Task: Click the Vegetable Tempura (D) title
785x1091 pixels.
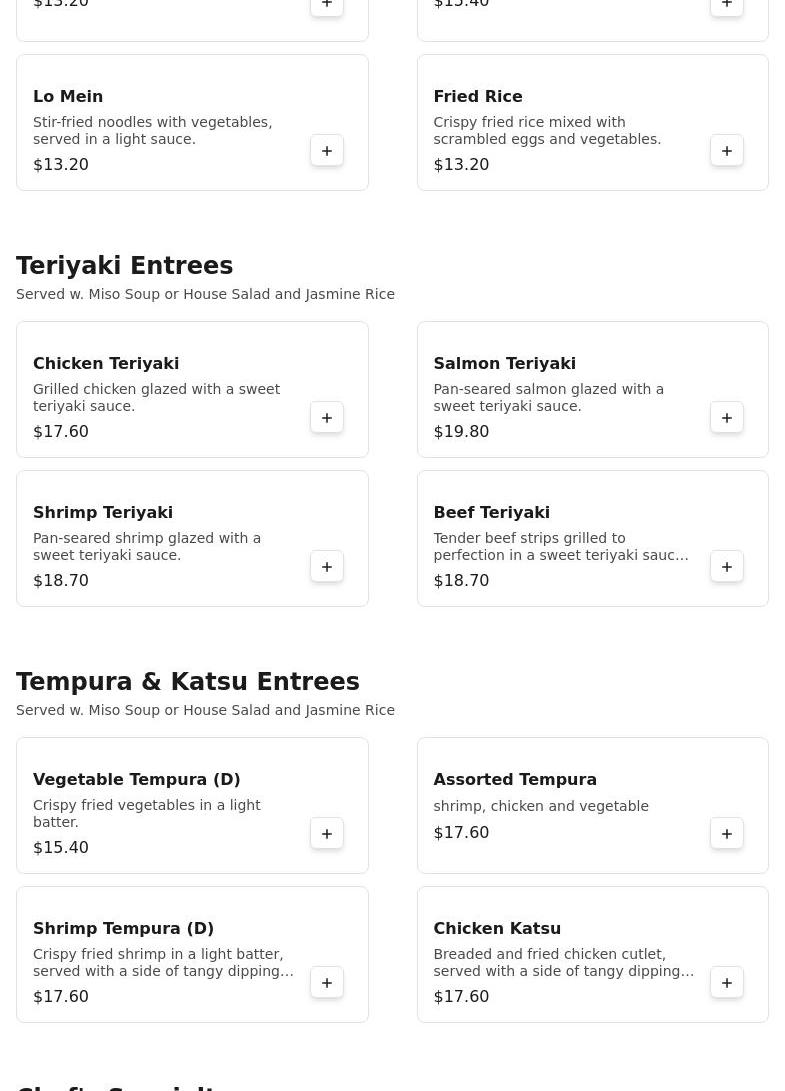Action: [137, 780]
